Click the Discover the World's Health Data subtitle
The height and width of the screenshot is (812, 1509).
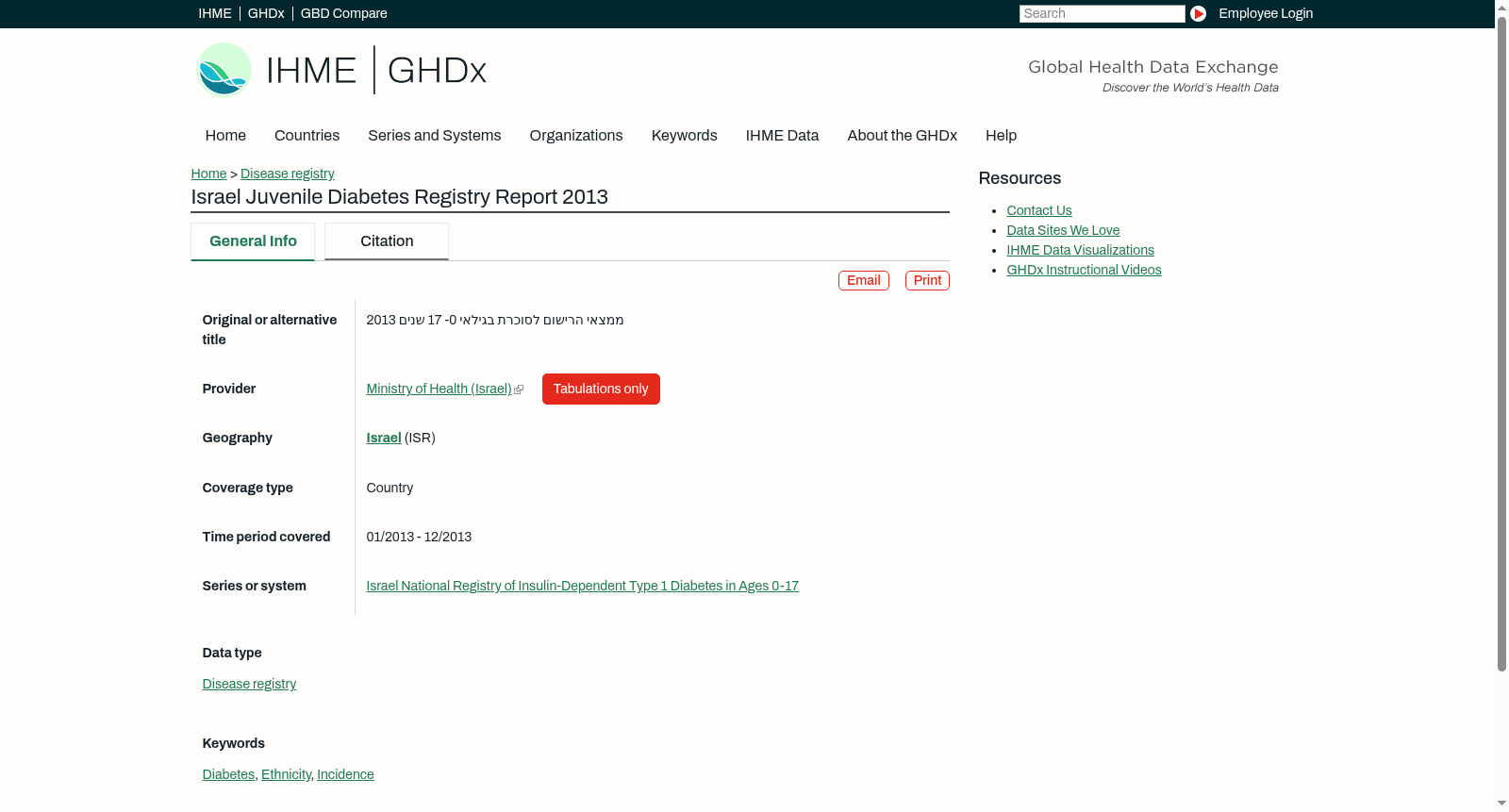coord(1190,88)
